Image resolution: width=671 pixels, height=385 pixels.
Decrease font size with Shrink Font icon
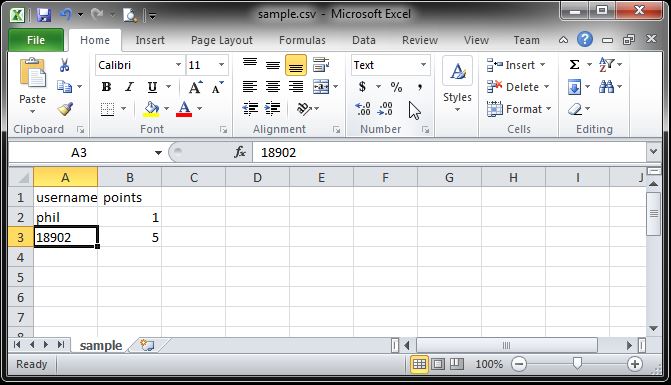coord(217,87)
